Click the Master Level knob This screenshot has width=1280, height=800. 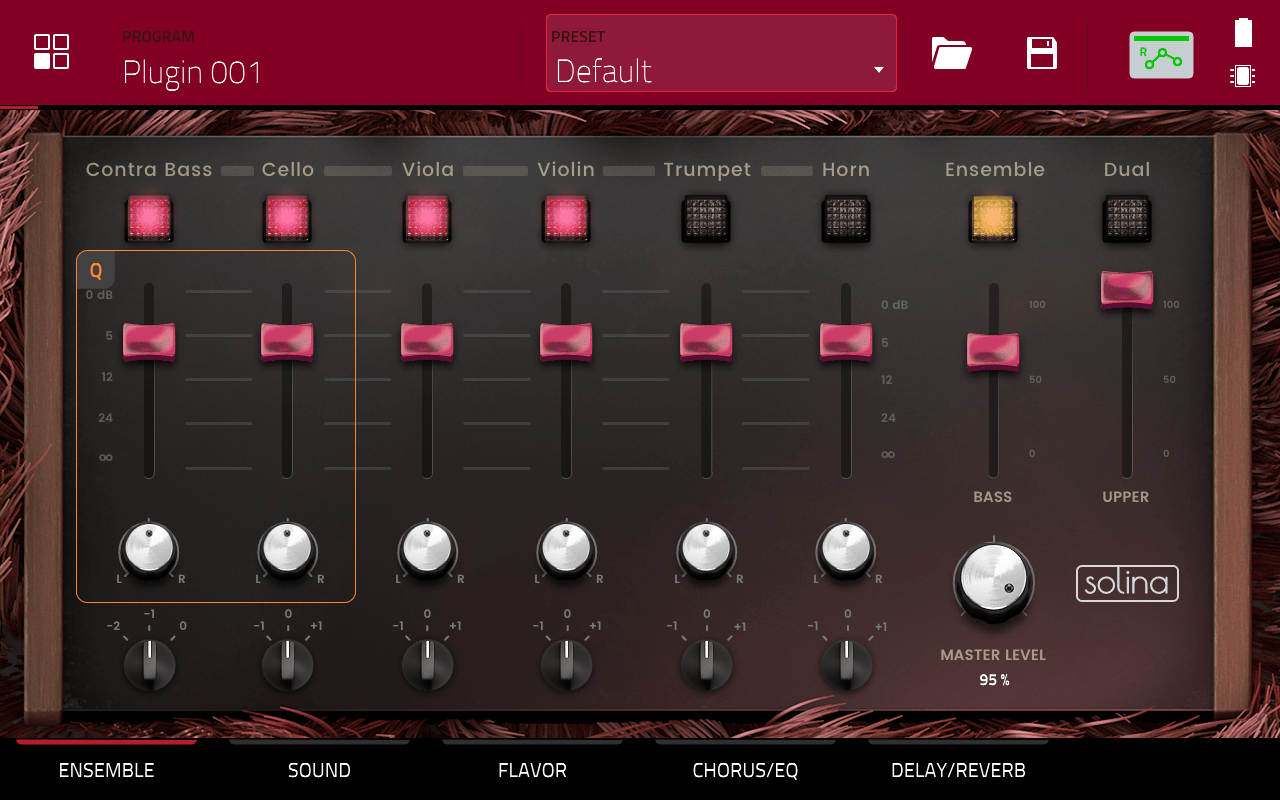(993, 580)
